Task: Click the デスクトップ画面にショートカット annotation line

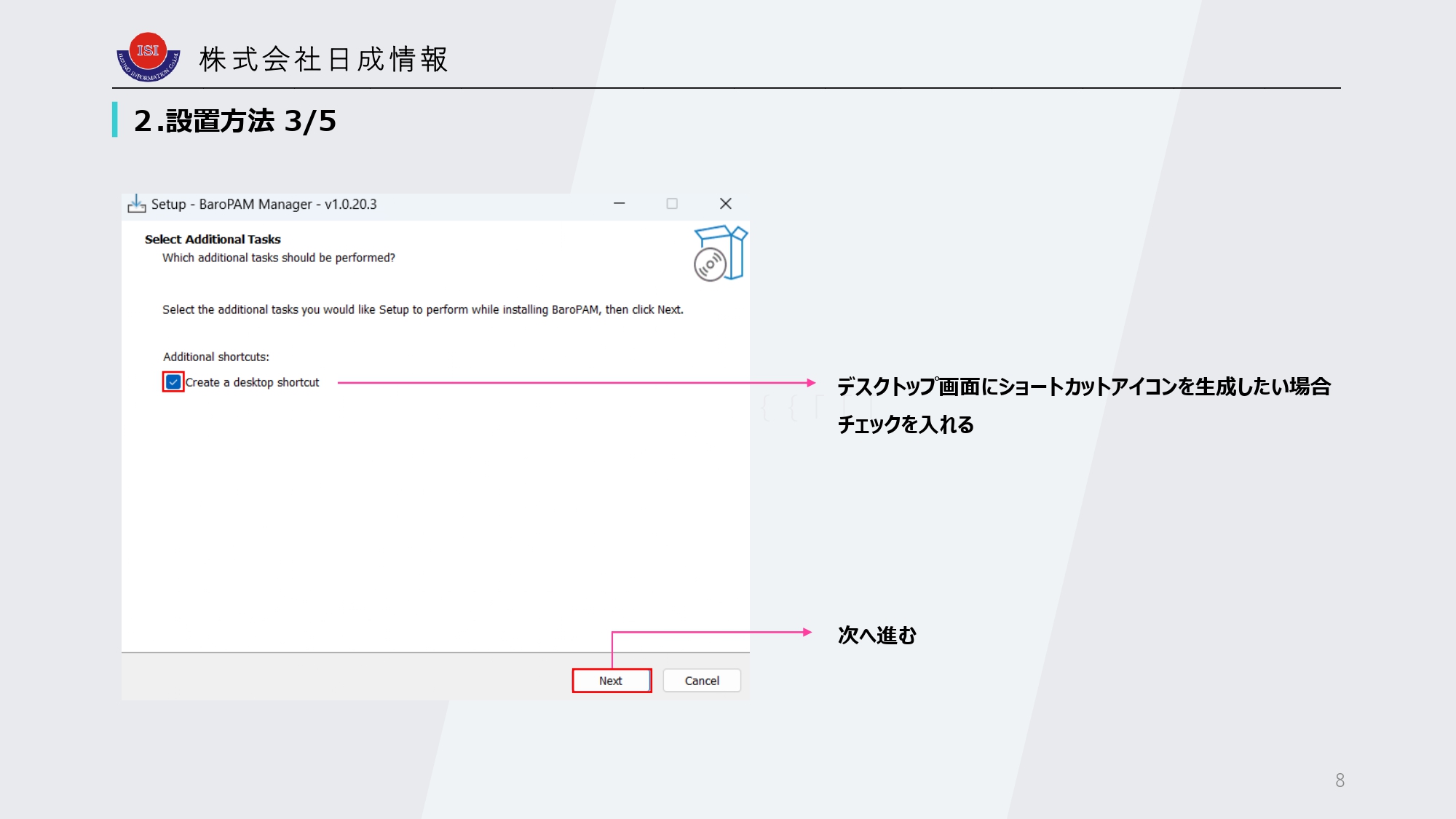Action: pos(1084,387)
